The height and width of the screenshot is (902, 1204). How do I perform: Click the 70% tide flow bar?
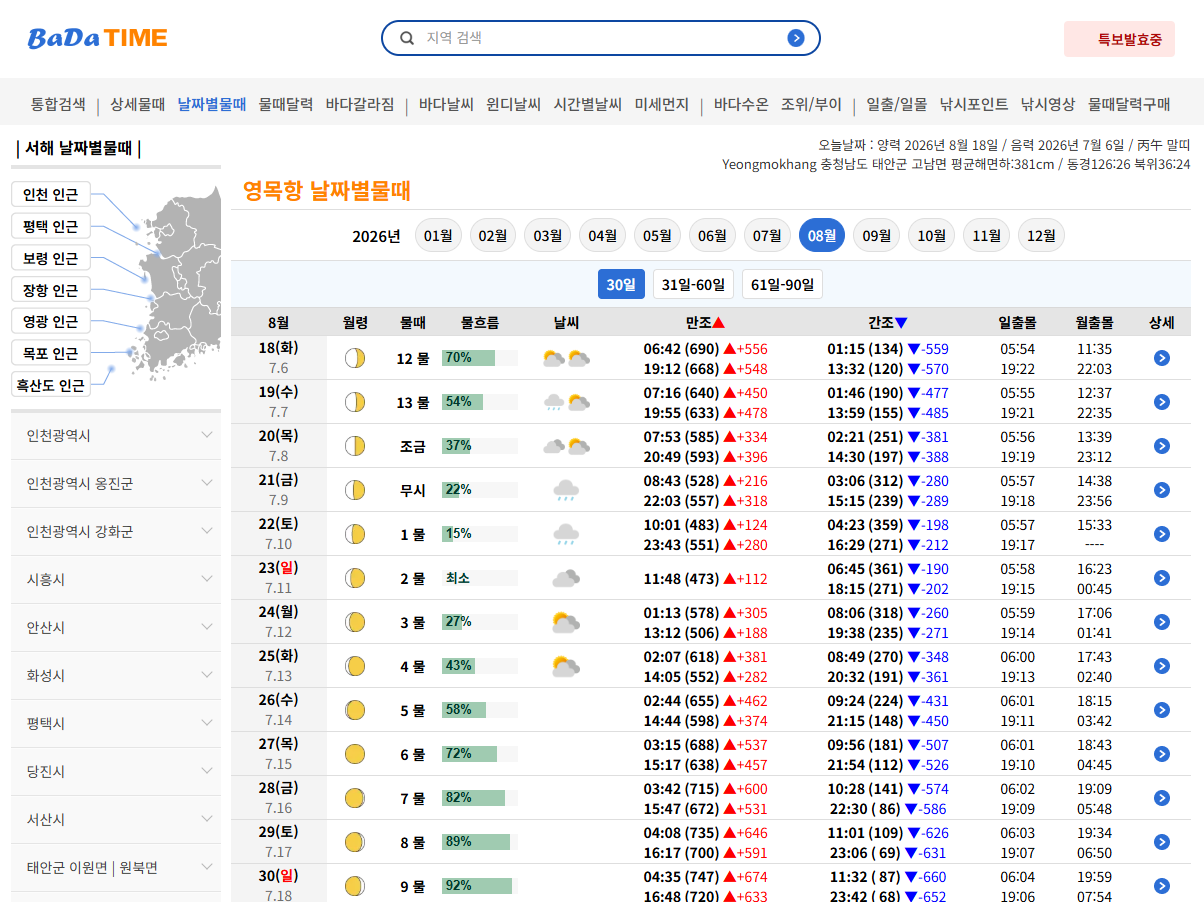[x=480, y=358]
